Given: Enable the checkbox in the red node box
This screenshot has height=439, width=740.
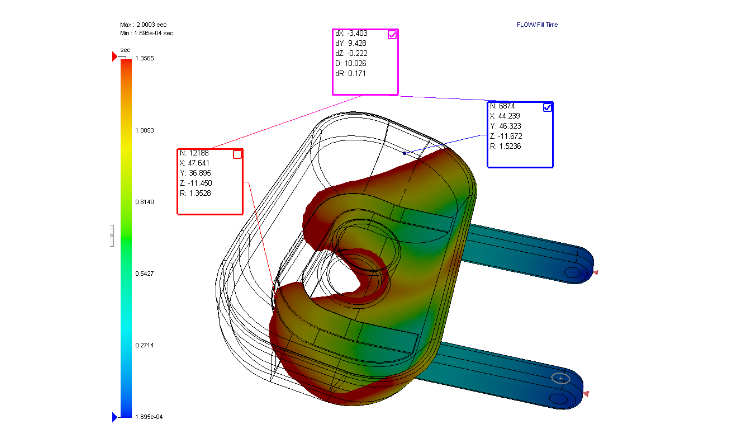Looking at the screenshot, I should pos(237,154).
